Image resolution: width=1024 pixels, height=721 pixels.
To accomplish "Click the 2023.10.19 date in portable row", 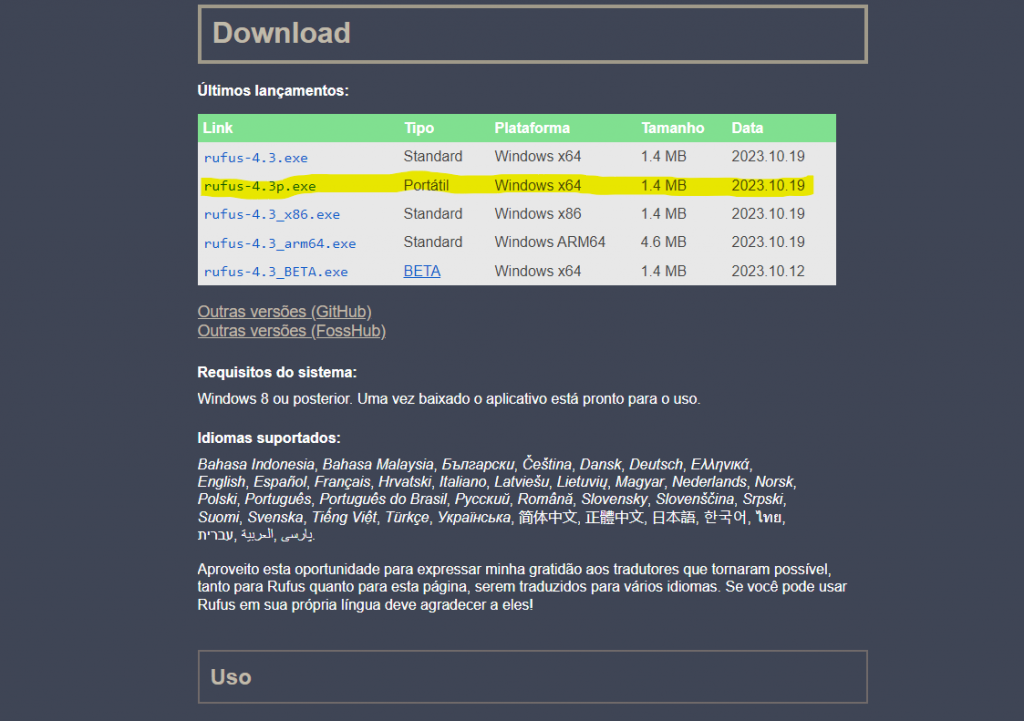I will click(x=768, y=185).
